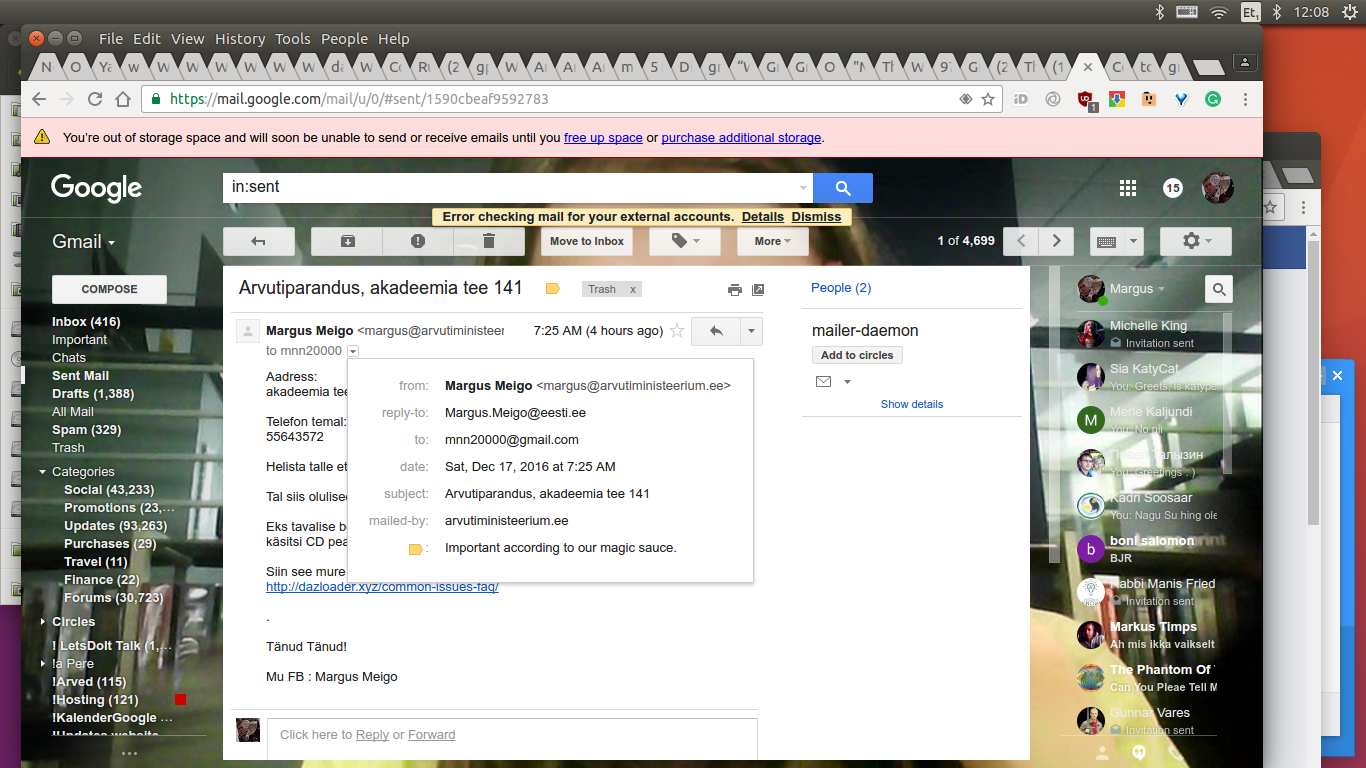Toggle the importance marker beside subject
1366x768 pixels.
coord(552,289)
